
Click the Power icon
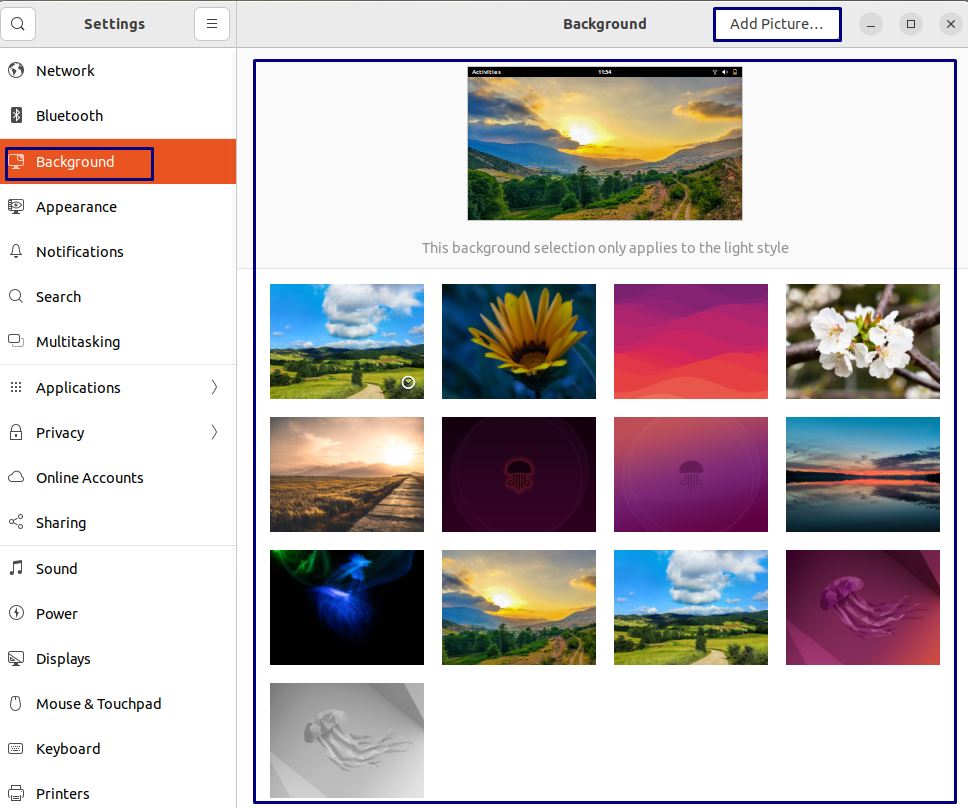pyautogui.click(x=16, y=613)
